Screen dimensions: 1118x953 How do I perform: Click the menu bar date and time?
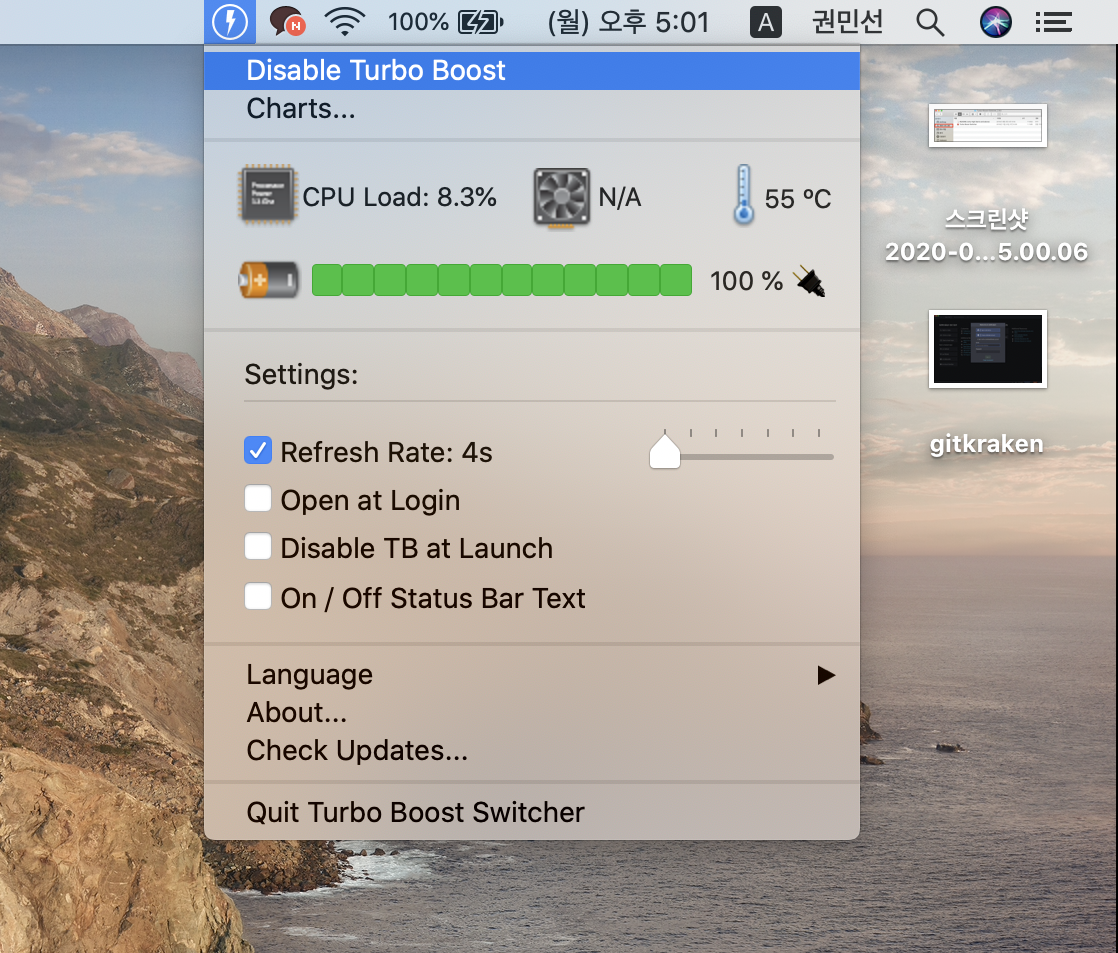tap(628, 22)
